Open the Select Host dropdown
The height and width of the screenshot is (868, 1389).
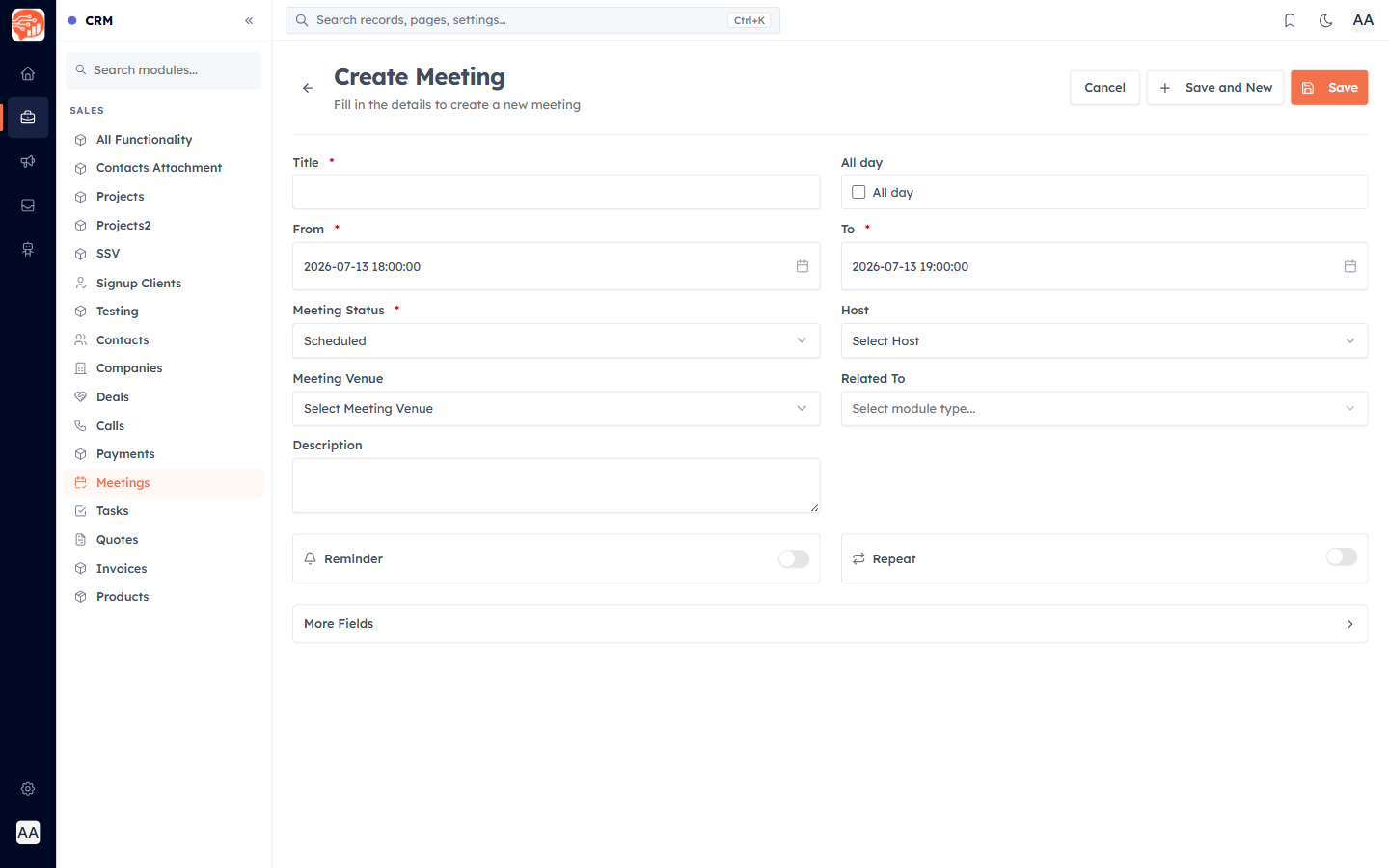[1104, 340]
